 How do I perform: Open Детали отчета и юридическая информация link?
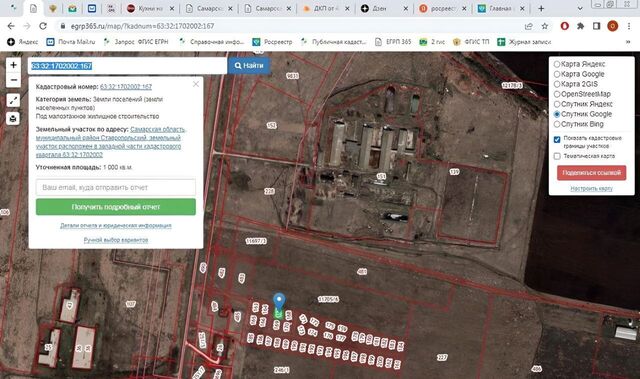[x=116, y=226]
